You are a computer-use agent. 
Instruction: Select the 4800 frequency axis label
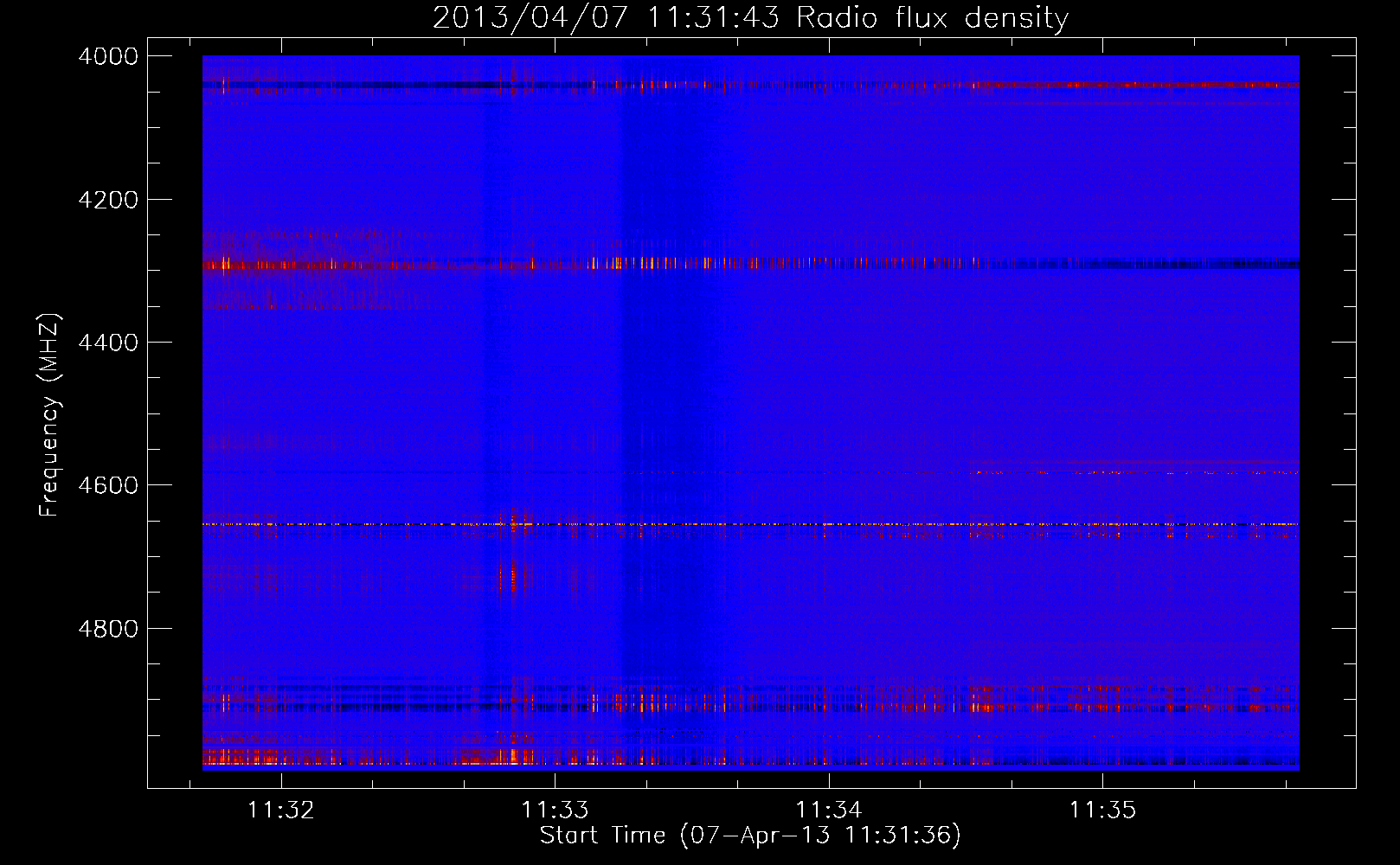(x=108, y=629)
